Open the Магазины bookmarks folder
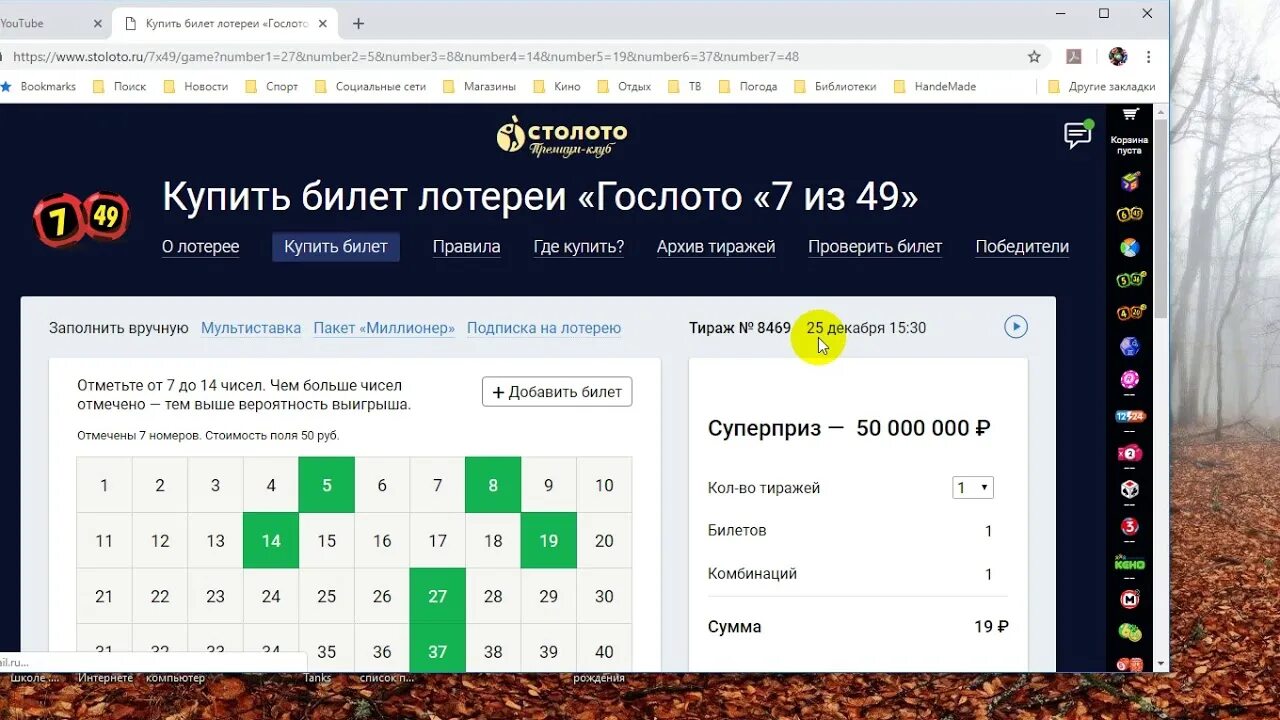This screenshot has height=720, width=1280. click(479, 87)
